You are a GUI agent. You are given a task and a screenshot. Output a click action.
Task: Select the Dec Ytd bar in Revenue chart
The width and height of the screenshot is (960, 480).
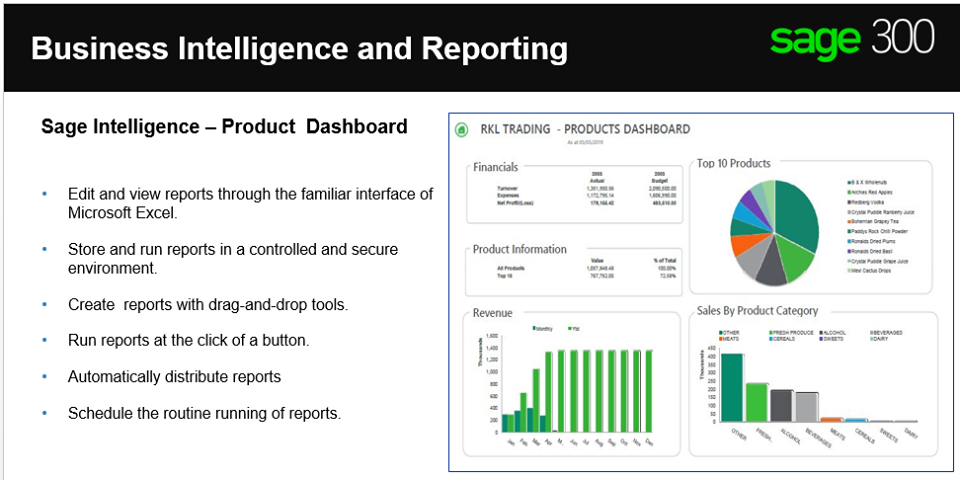click(648, 391)
